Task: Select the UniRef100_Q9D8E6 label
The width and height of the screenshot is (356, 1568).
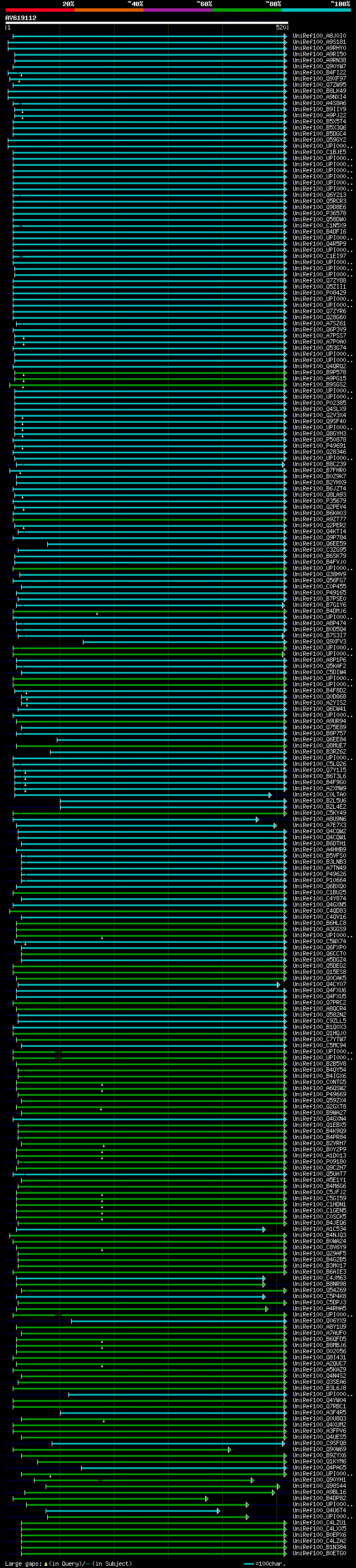Action: [319, 207]
